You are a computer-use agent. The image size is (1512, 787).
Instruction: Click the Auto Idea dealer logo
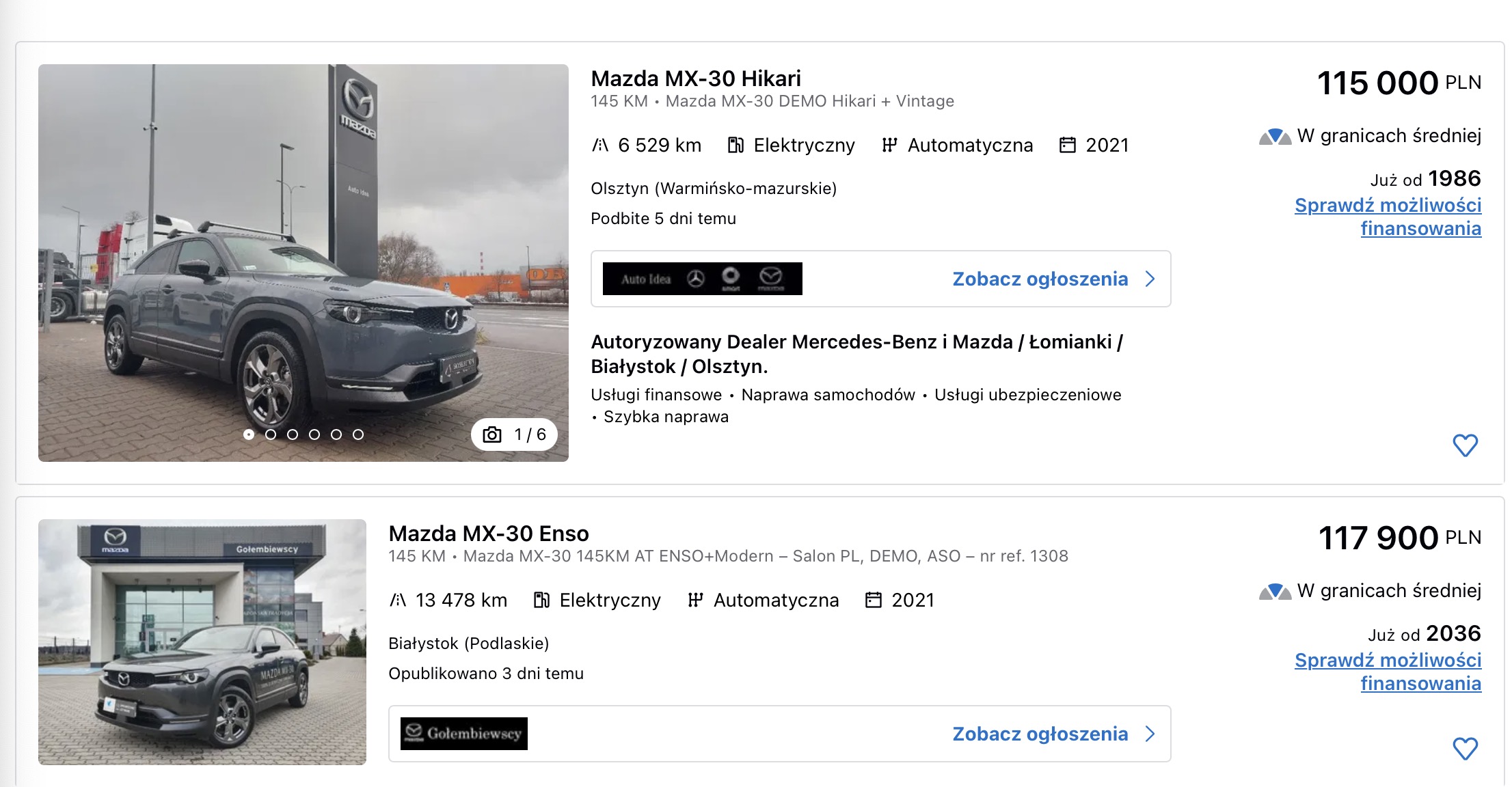coord(702,279)
